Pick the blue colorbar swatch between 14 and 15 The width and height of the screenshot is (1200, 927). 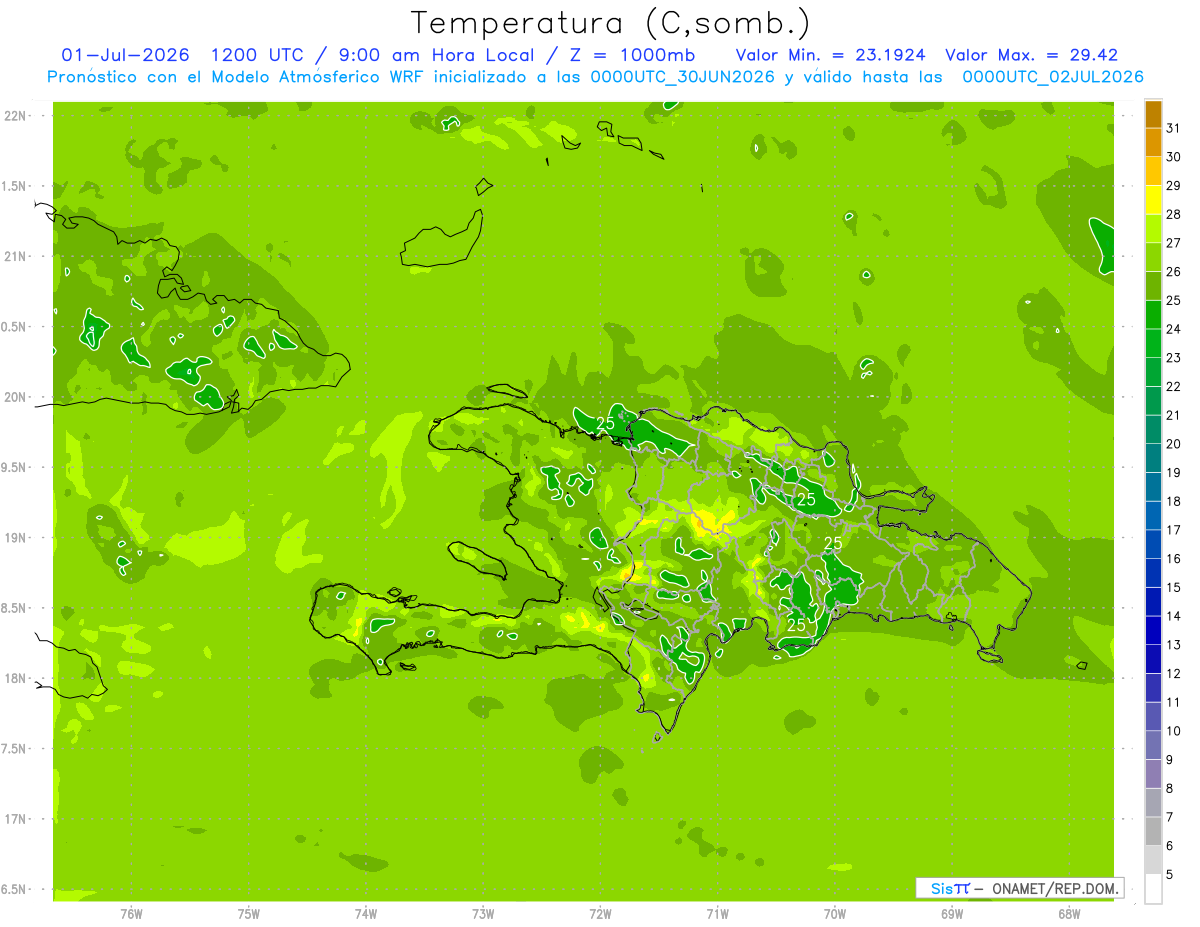tap(1153, 602)
